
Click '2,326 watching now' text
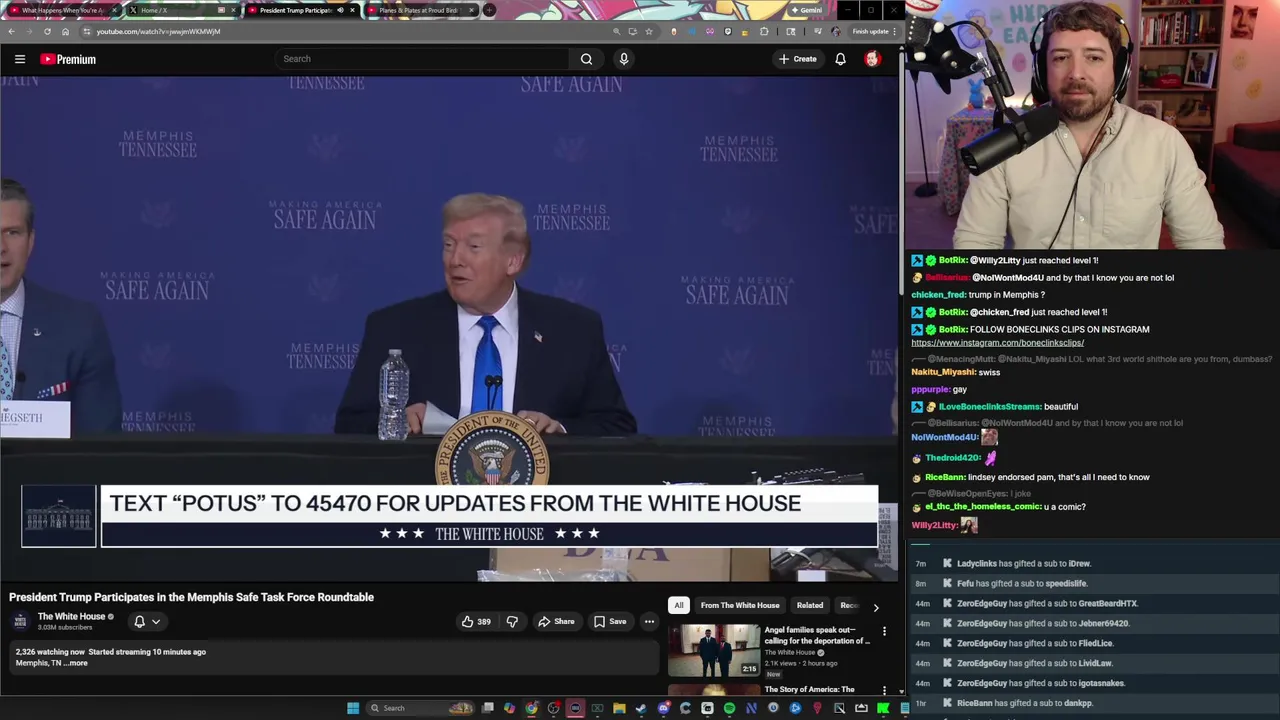50,652
